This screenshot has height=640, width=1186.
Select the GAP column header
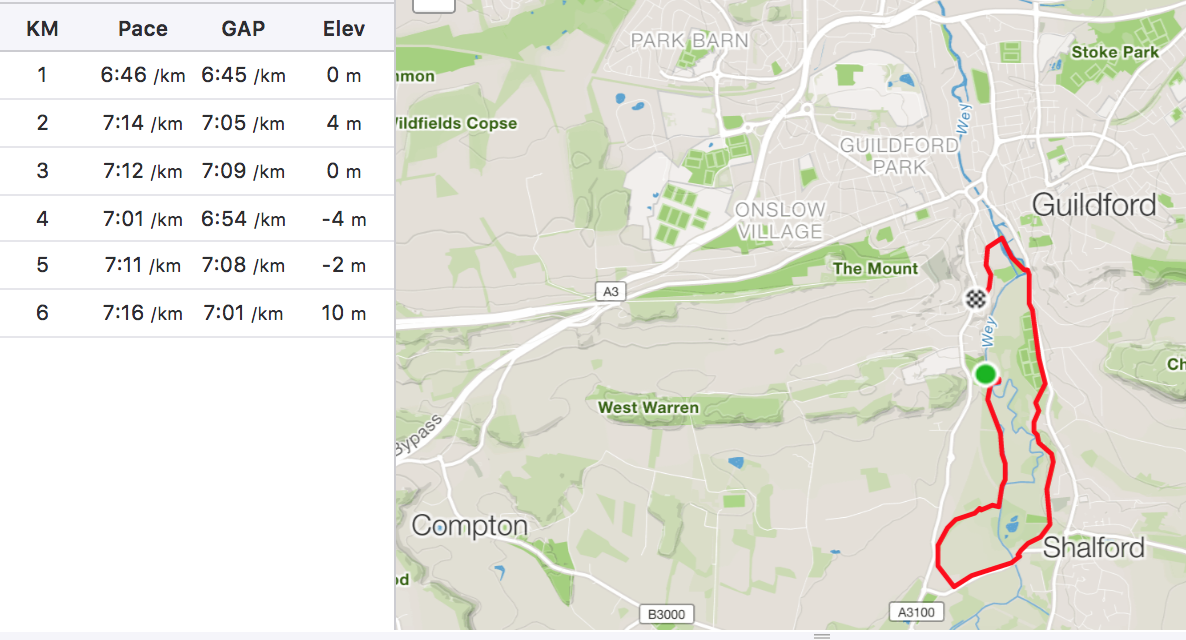(243, 29)
